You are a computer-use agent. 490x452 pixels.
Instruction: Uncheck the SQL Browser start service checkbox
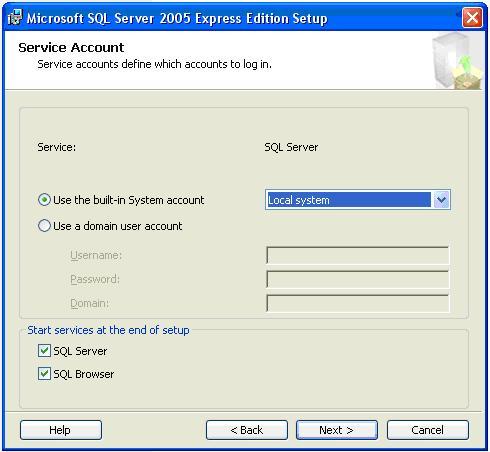pos(44,374)
